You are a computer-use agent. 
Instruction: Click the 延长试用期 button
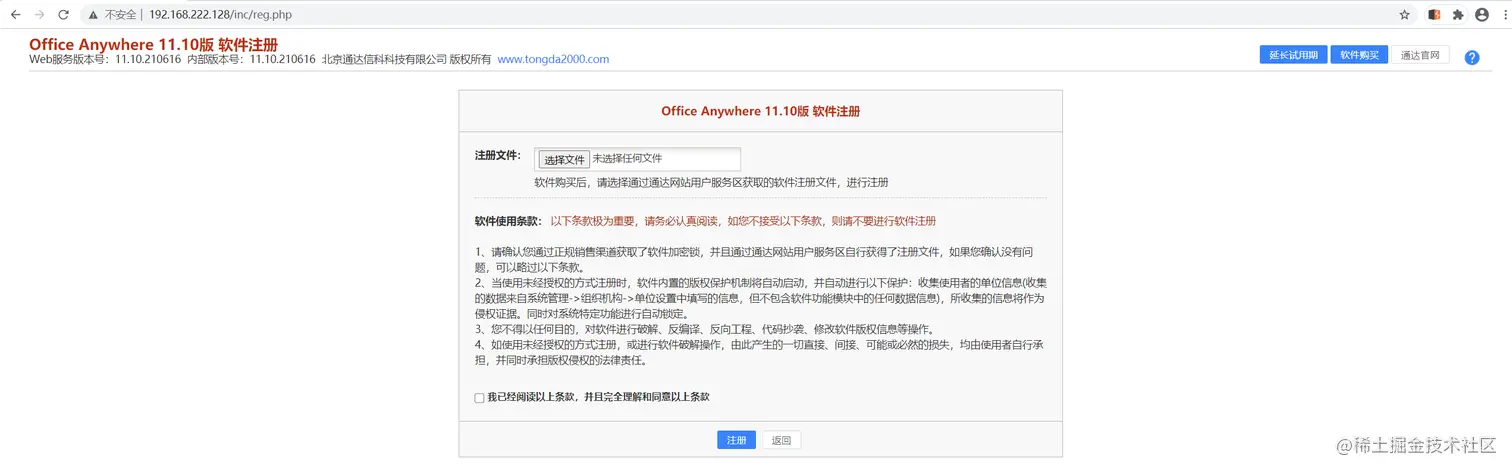tap(1293, 55)
